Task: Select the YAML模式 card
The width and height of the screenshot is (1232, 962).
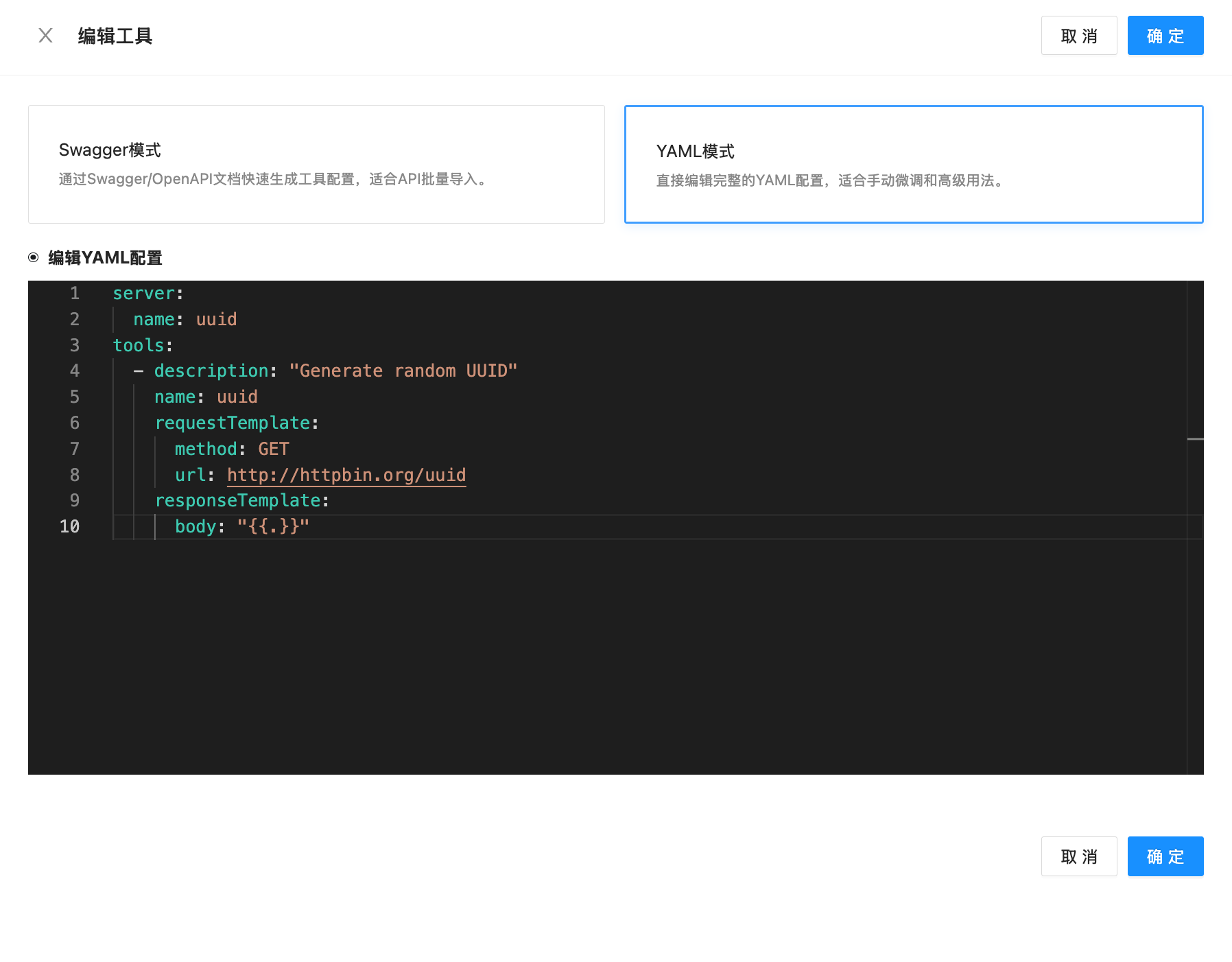Action: tap(913, 164)
